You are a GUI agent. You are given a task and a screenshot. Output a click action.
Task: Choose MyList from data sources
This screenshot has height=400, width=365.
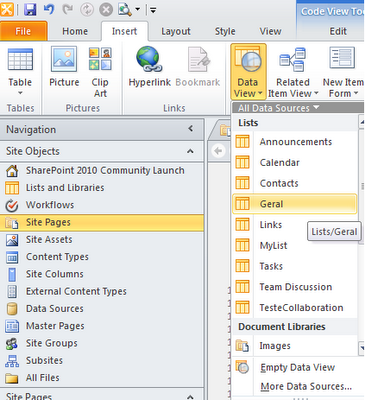(x=295, y=246)
